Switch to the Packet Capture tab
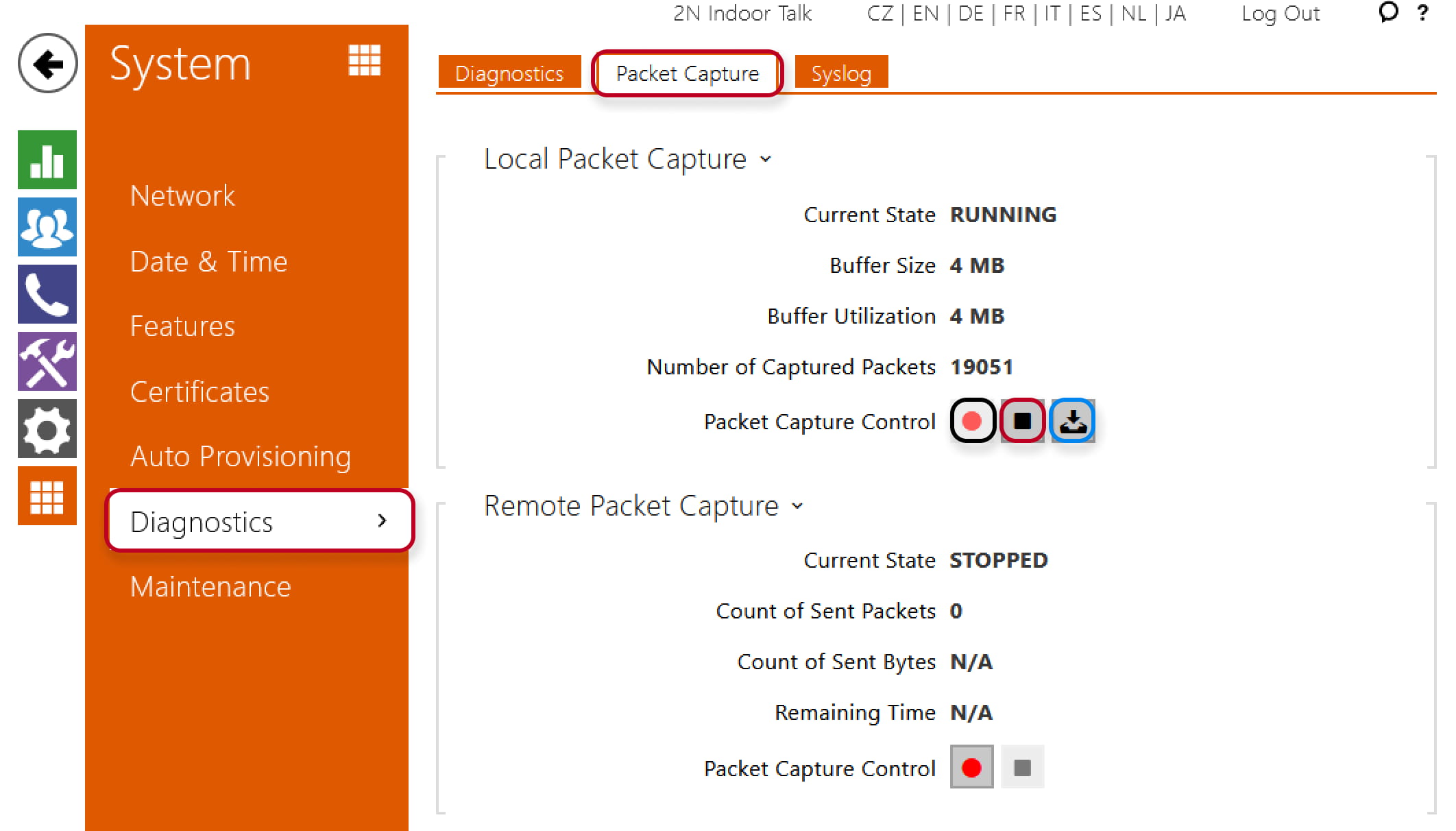1456x831 pixels. click(688, 73)
